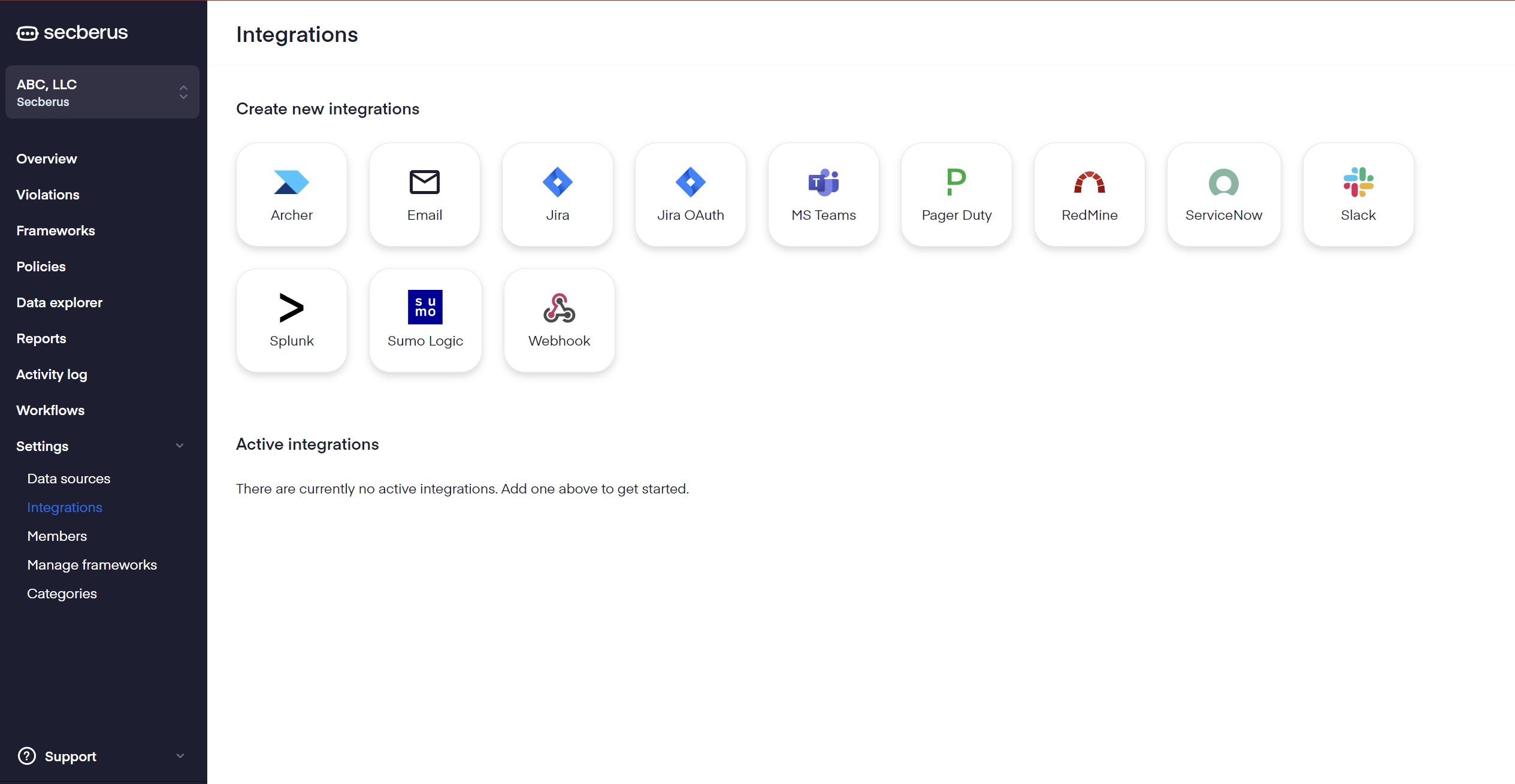This screenshot has height=784, width=1515.
Task: Open the Slack integration icon
Action: (1358, 182)
